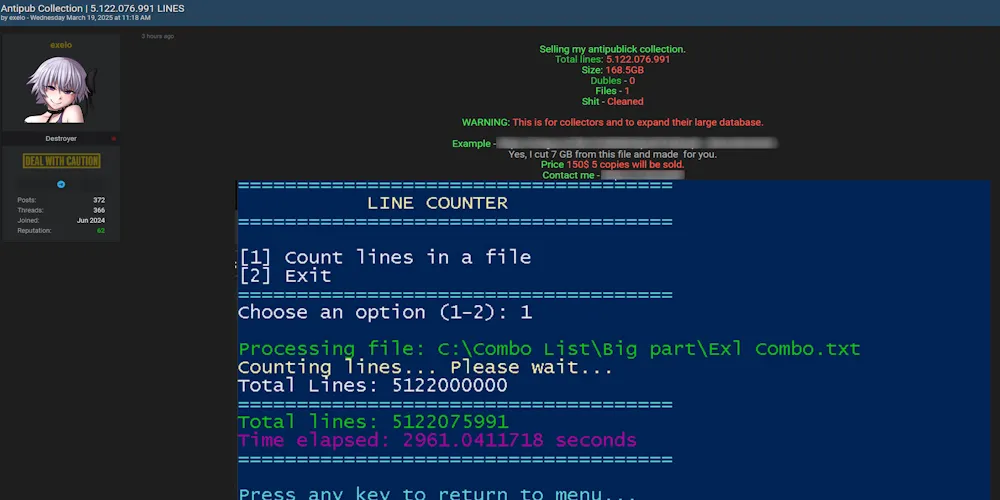
Task: Click the Joined Jun 2024 date
Action: 94,221
